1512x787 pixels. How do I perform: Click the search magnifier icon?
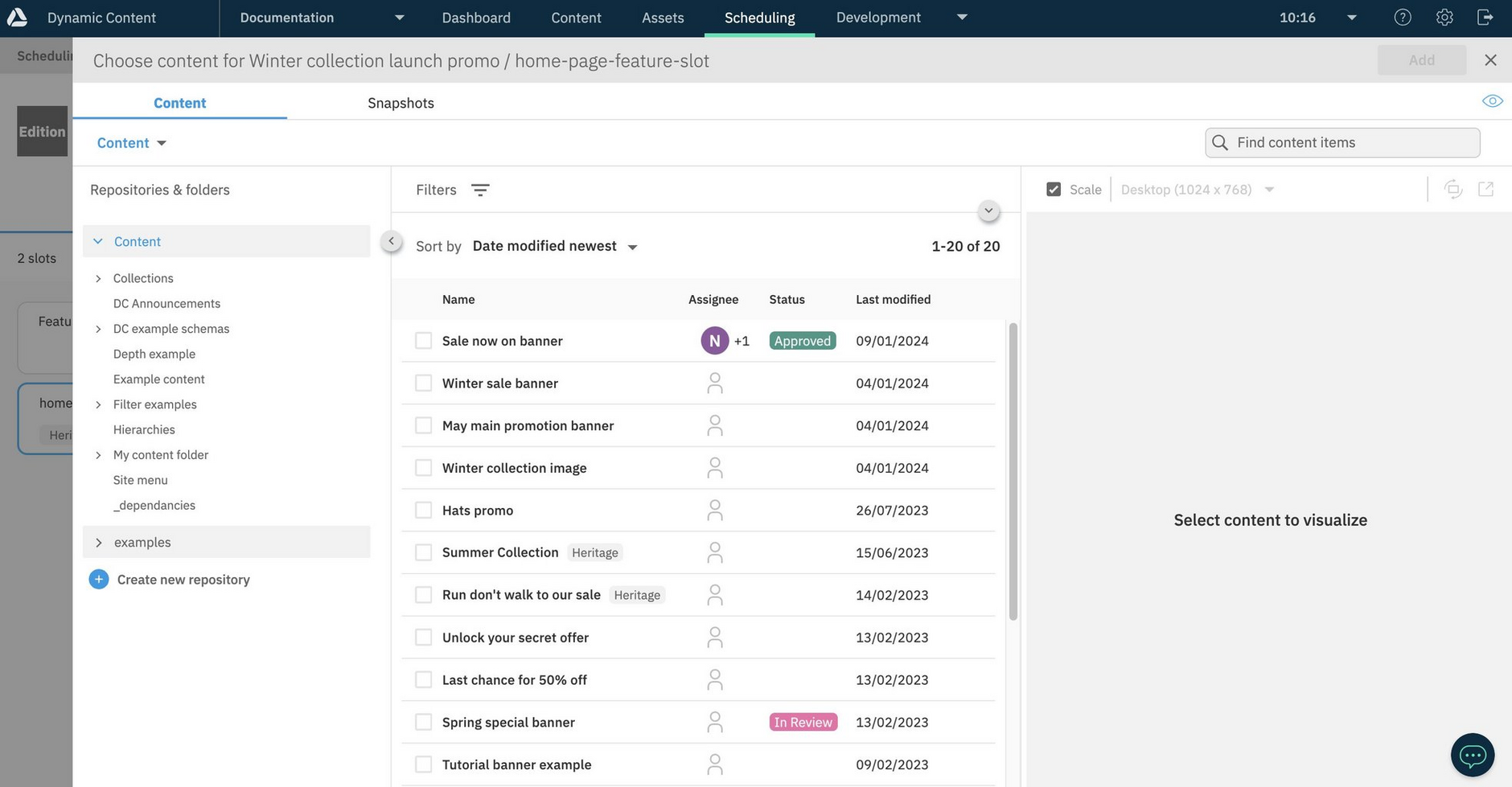point(1220,142)
